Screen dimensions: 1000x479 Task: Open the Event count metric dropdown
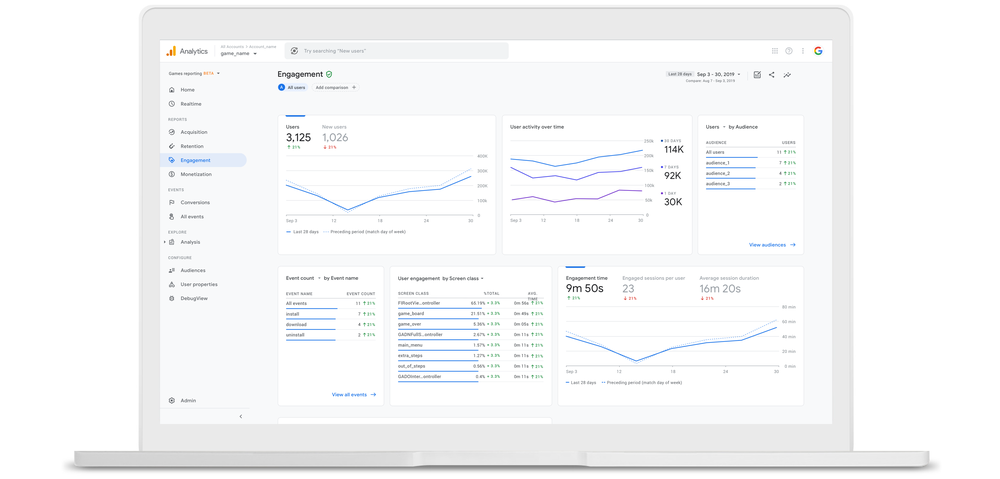(304, 278)
